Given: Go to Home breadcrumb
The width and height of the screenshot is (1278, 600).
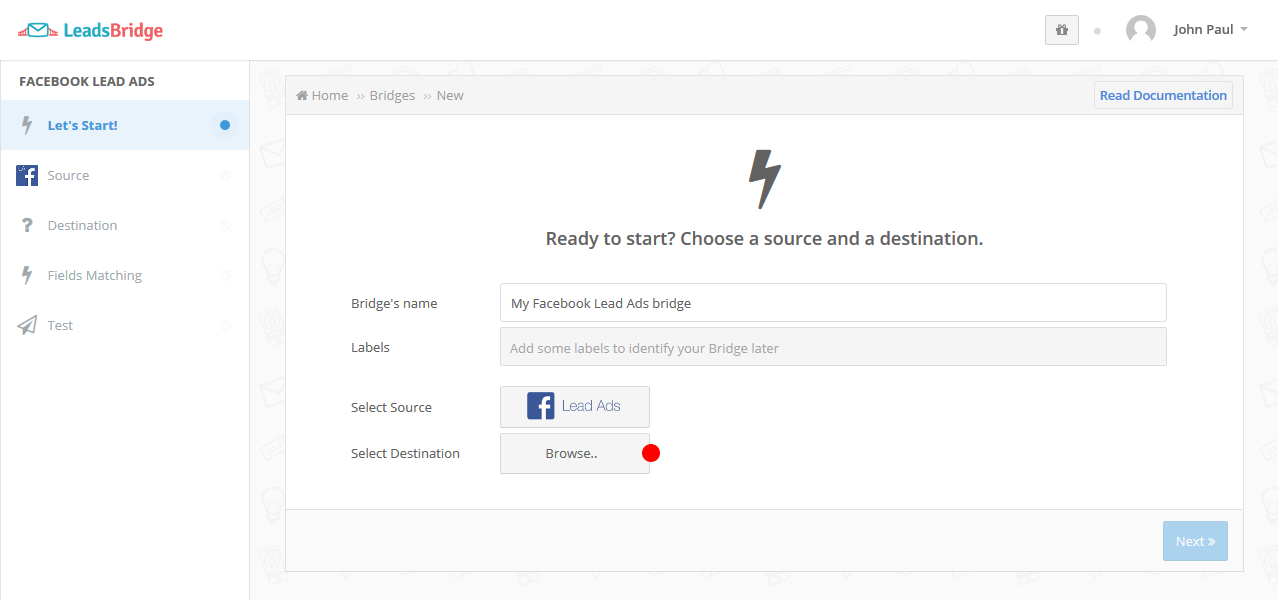Looking at the screenshot, I should point(322,95).
